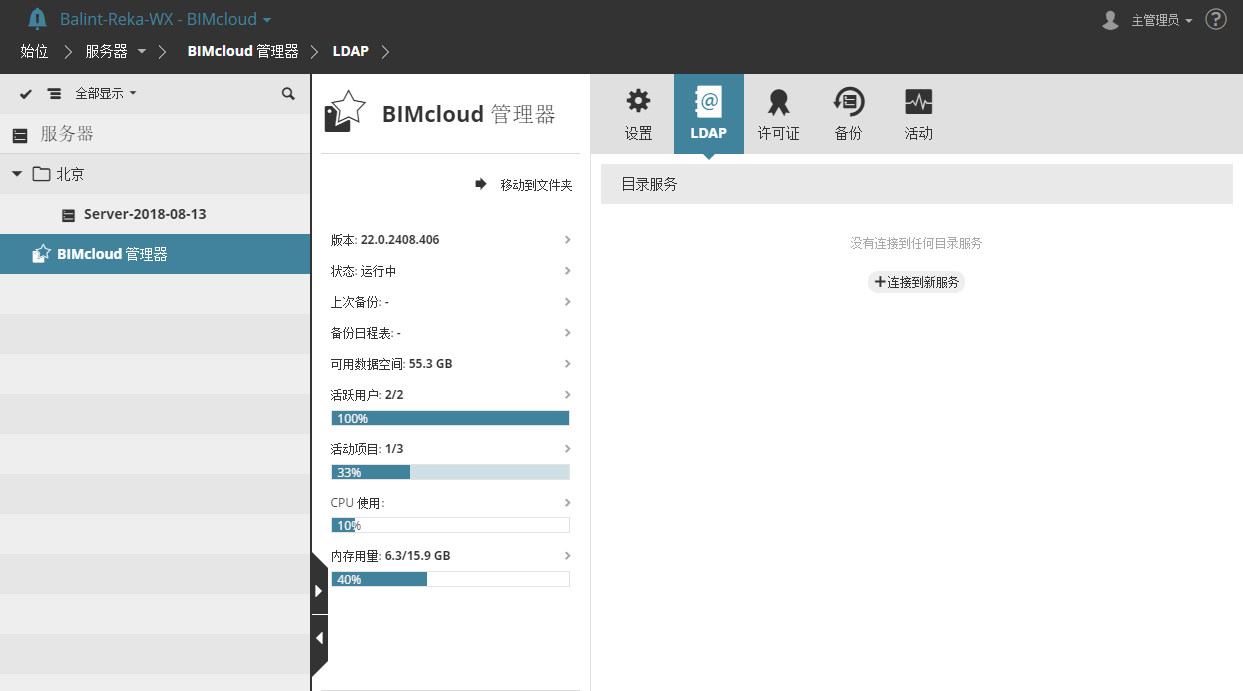Expand the CPU 使用 row chevron
Screen dimensions: 1243x691
568,503
